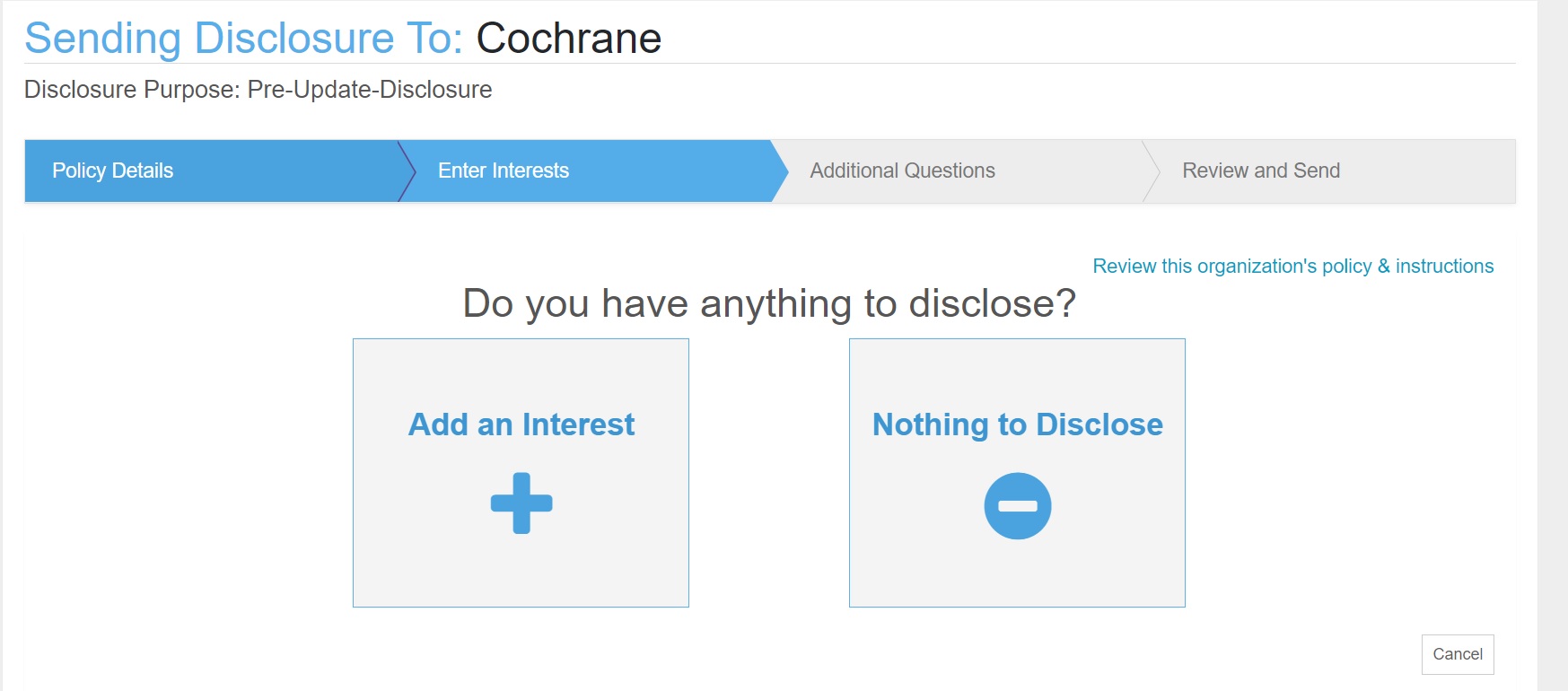Click empty area below the plus icon
The width and height of the screenshot is (1568, 691).
click(521, 571)
